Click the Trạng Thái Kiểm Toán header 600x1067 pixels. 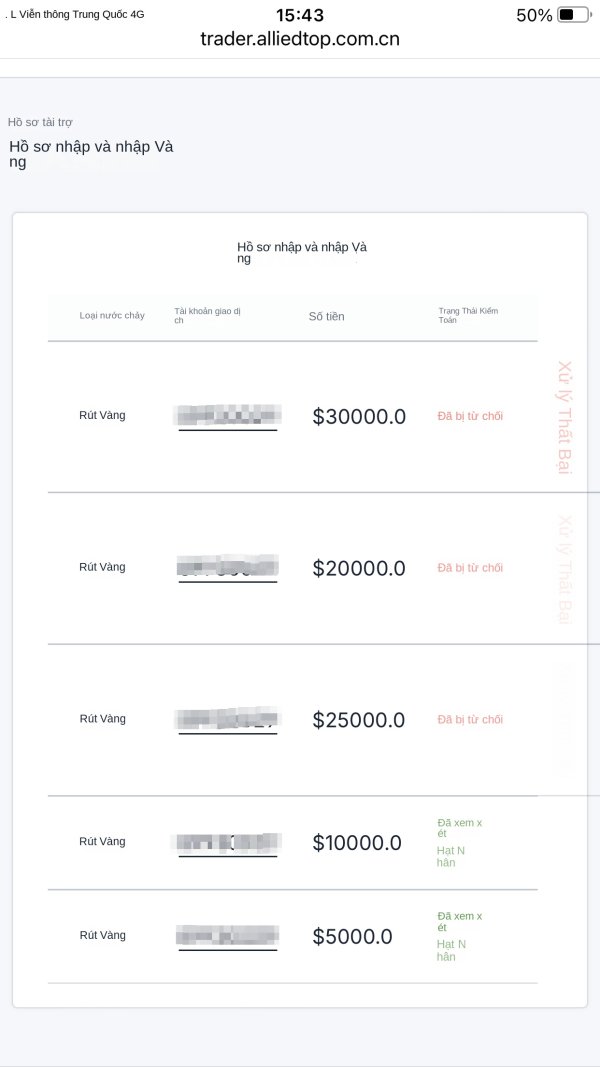467,316
